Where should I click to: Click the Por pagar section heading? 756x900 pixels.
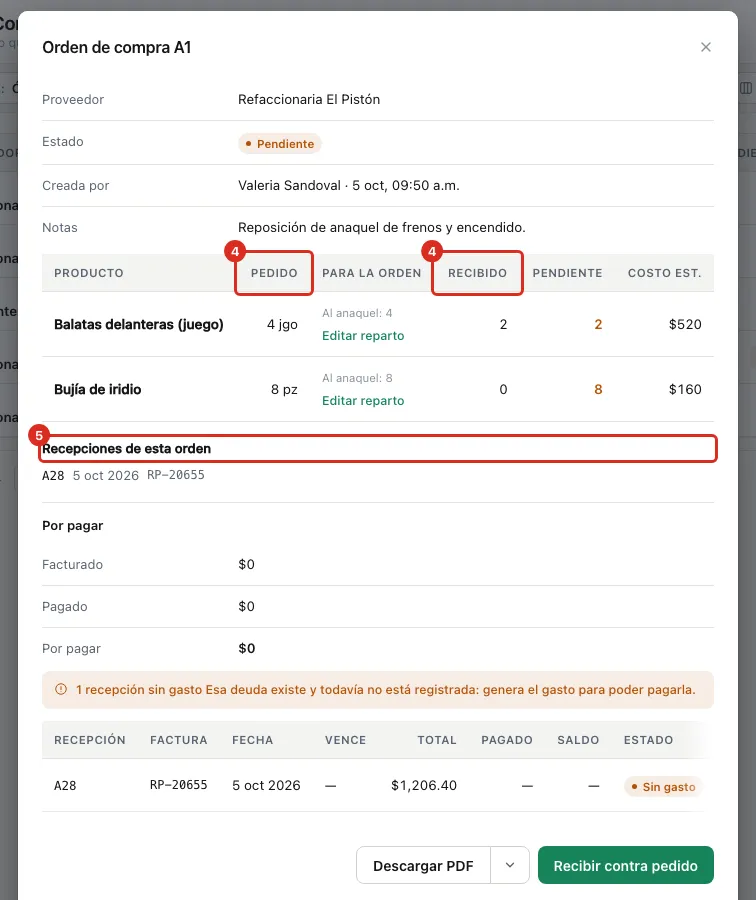pos(72,525)
